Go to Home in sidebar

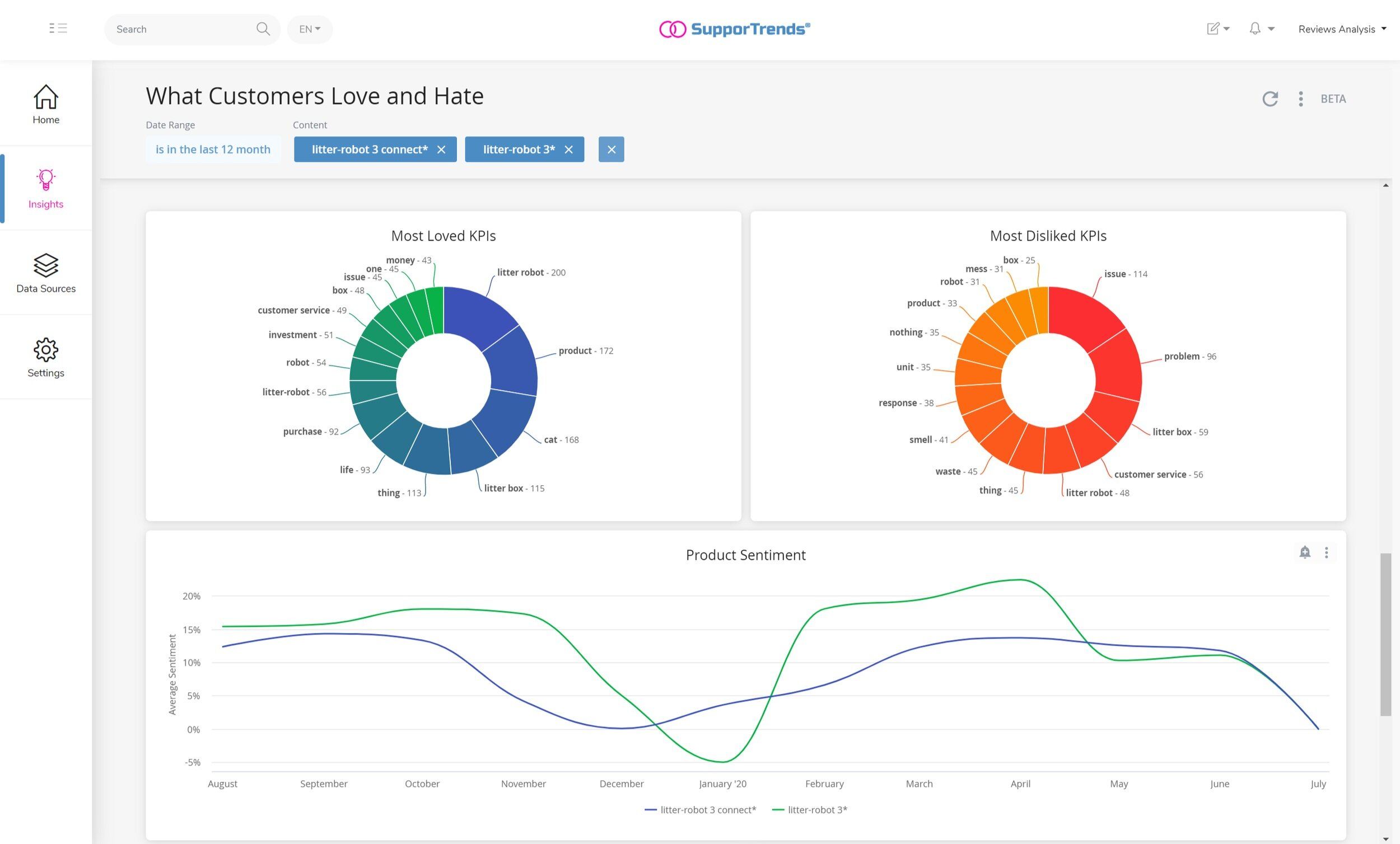[x=46, y=105]
